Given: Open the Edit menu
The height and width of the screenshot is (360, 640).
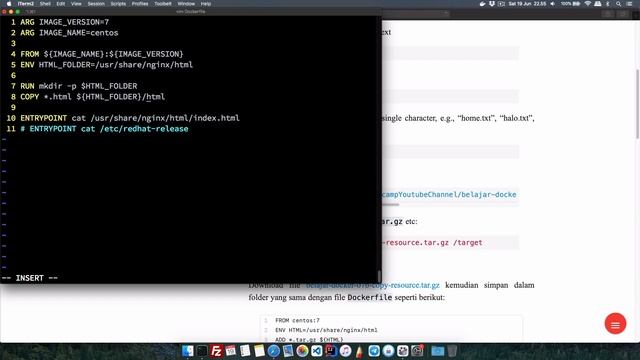Looking at the screenshot, I should click(x=61, y=4).
